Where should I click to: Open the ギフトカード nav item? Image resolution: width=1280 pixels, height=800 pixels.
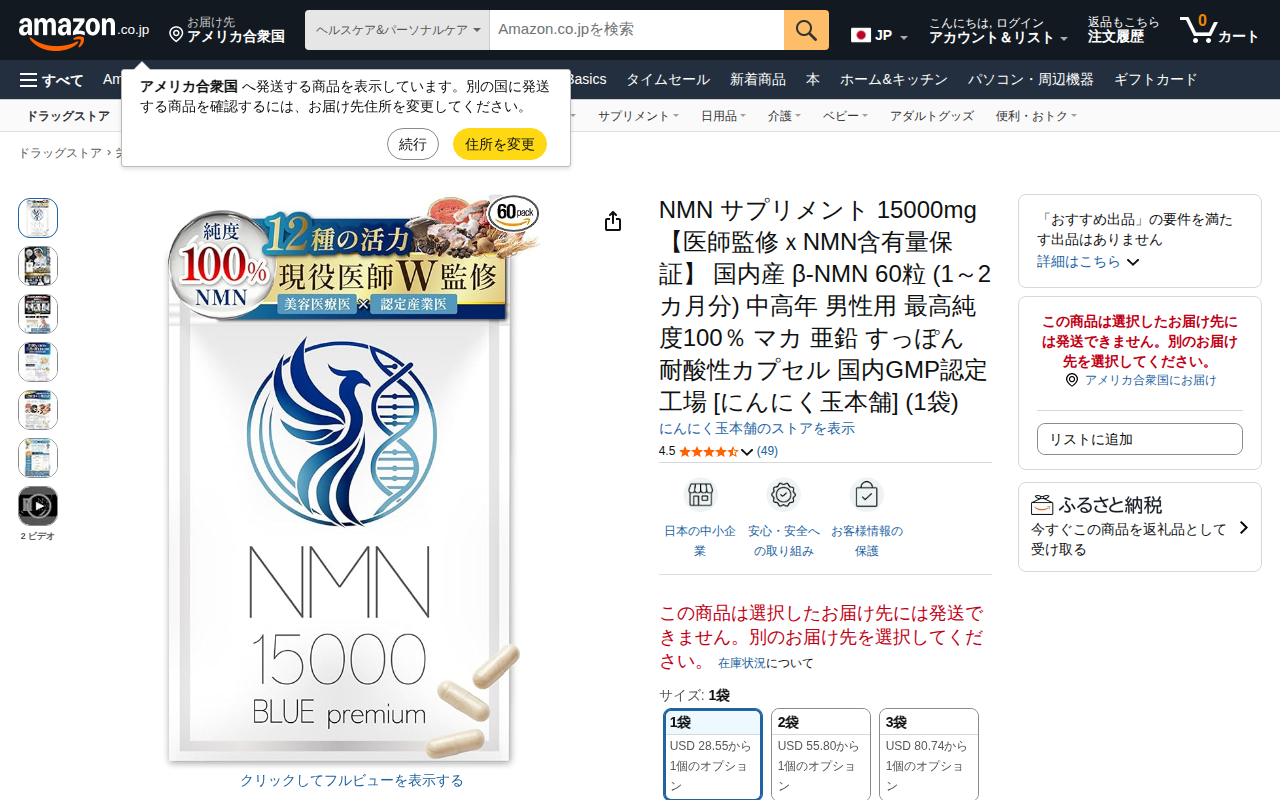(x=1155, y=80)
